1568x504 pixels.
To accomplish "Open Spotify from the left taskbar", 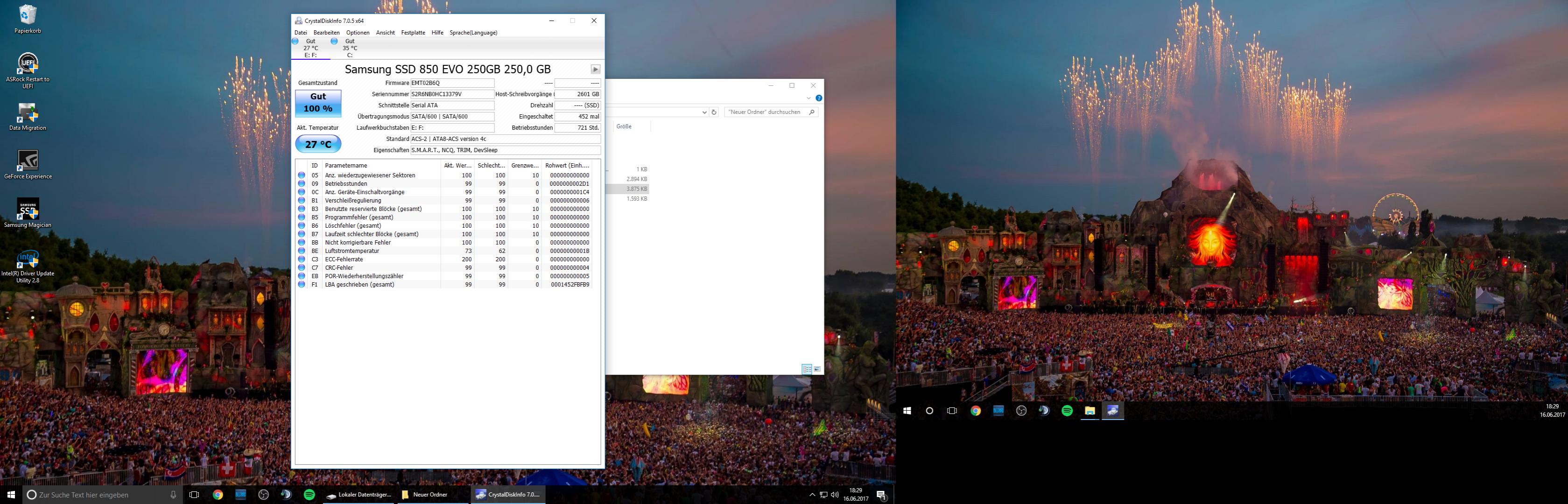I will coord(309,495).
